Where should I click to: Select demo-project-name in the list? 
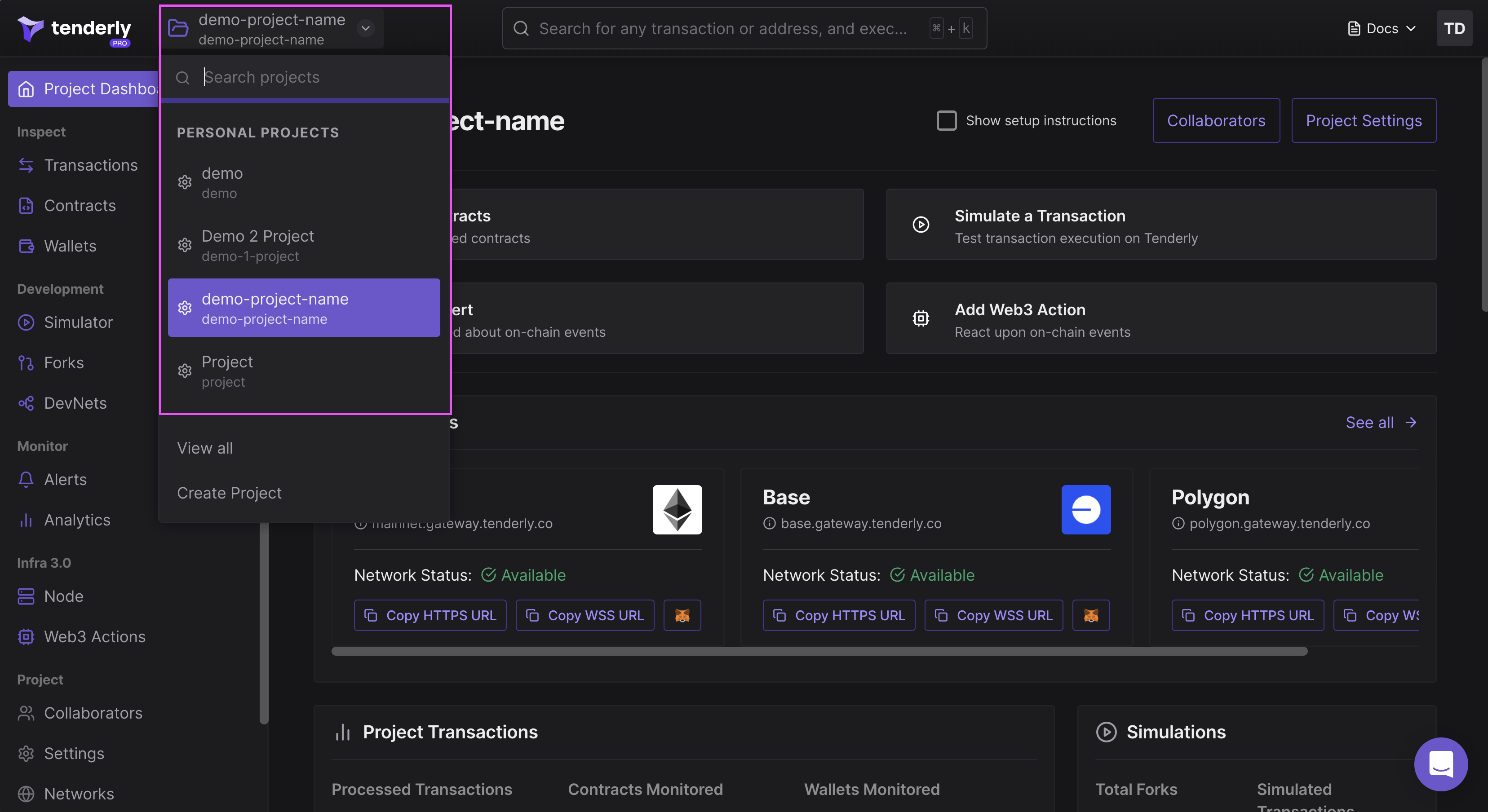[304, 308]
